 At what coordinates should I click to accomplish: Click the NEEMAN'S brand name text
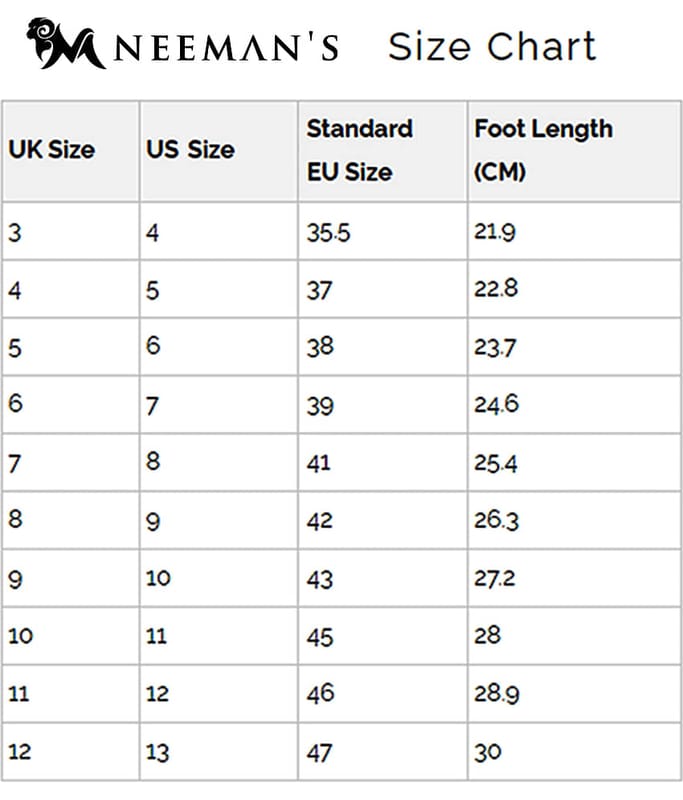[227, 47]
